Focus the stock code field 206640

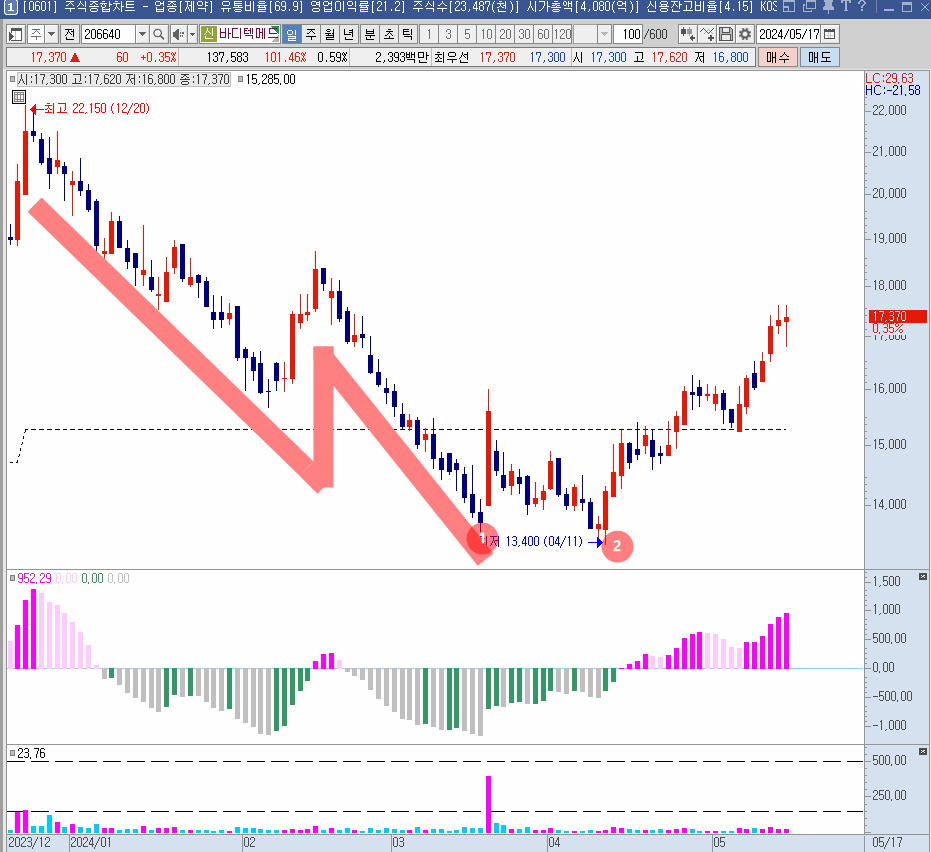point(109,34)
